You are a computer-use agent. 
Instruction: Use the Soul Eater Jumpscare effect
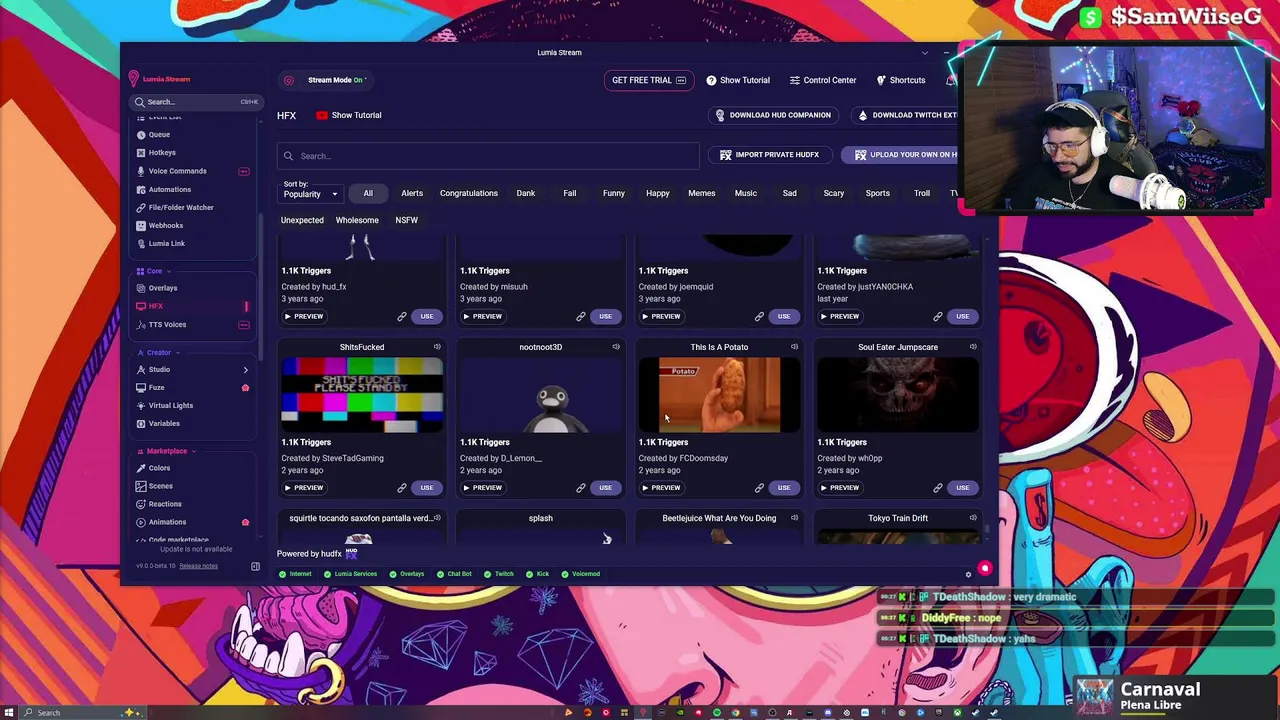(x=962, y=488)
